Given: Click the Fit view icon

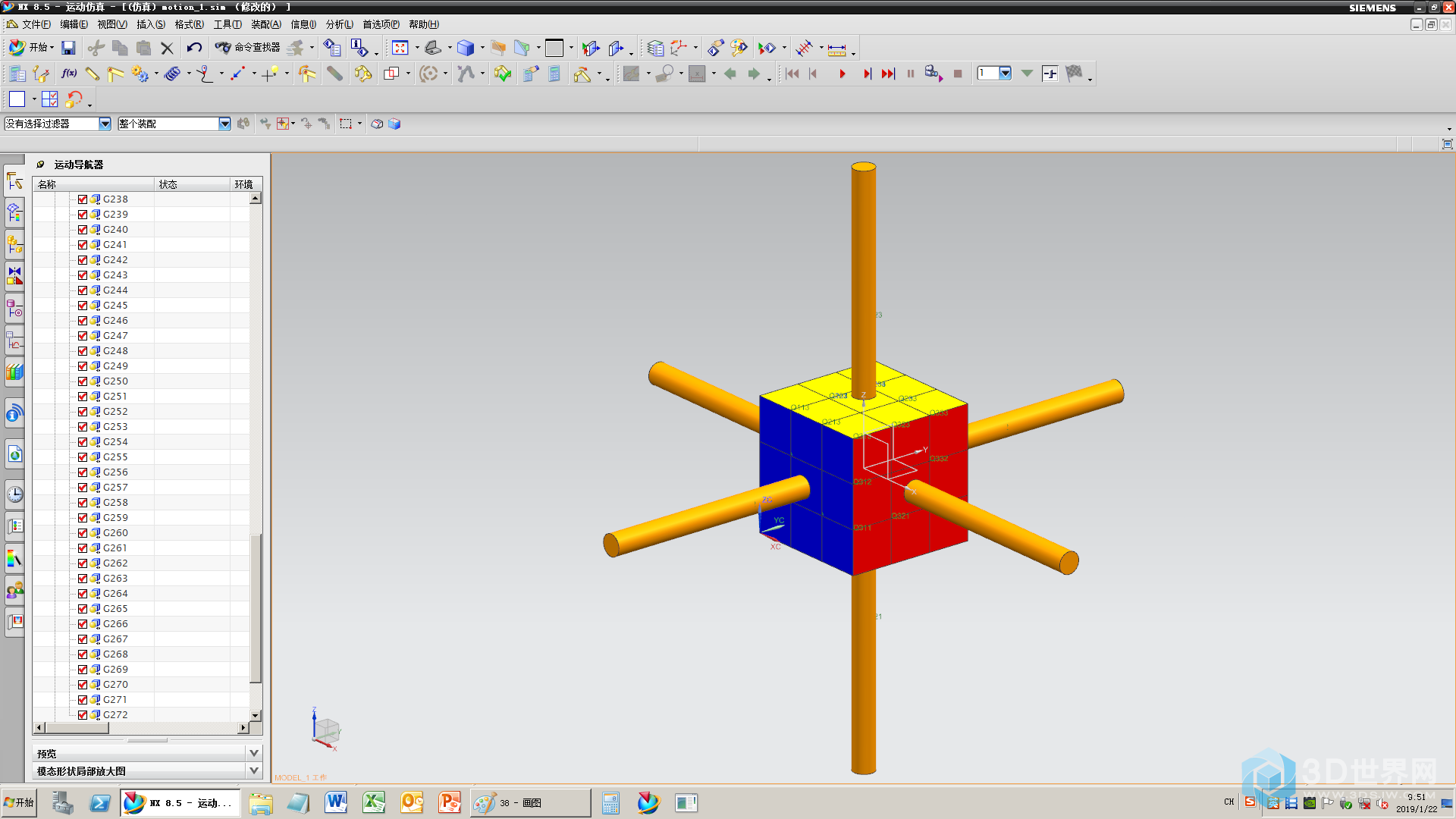Looking at the screenshot, I should tap(400, 48).
